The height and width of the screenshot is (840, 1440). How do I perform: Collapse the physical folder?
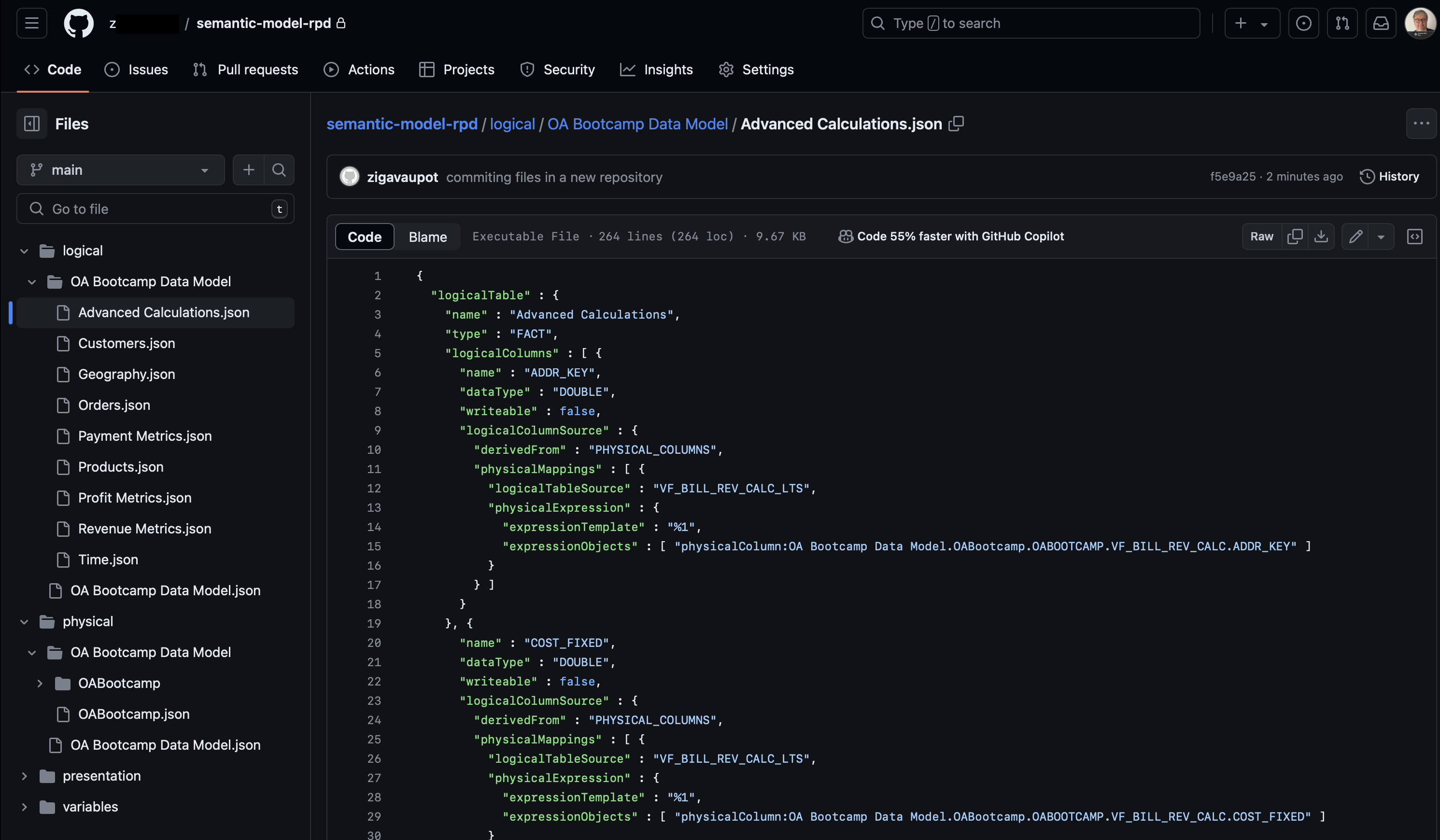point(24,622)
